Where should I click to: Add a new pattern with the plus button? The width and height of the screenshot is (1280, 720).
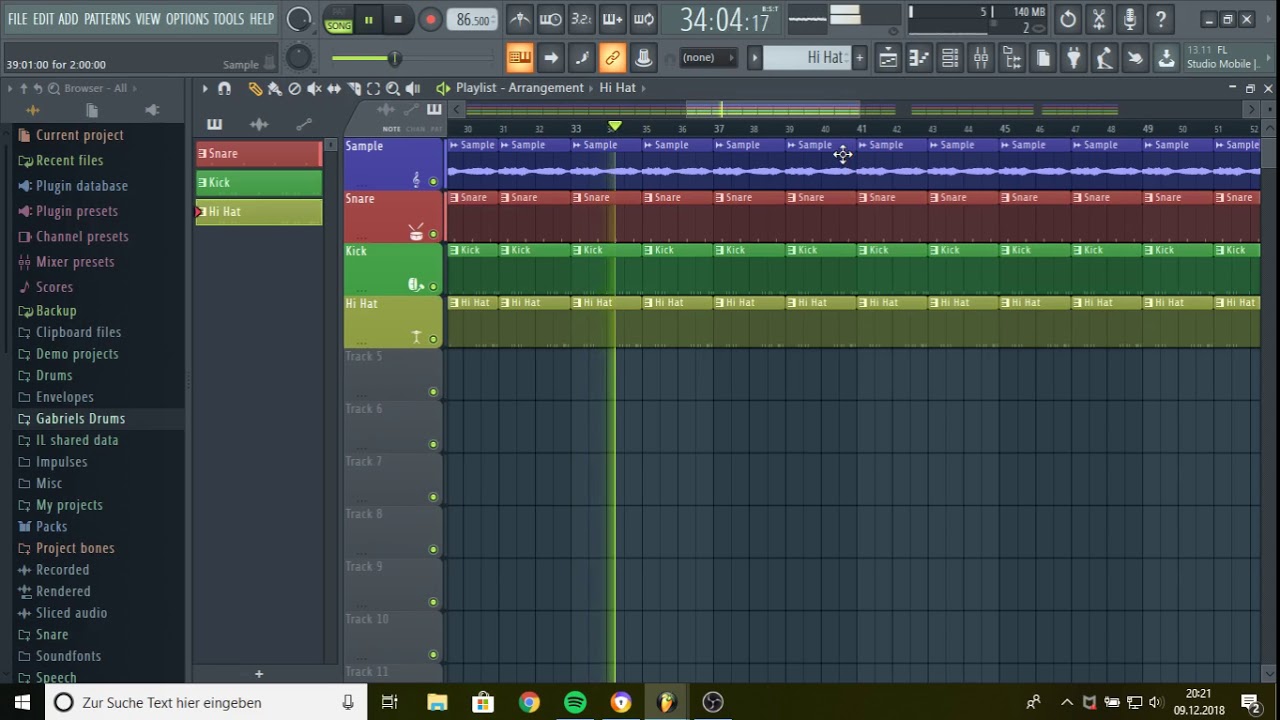[x=859, y=58]
